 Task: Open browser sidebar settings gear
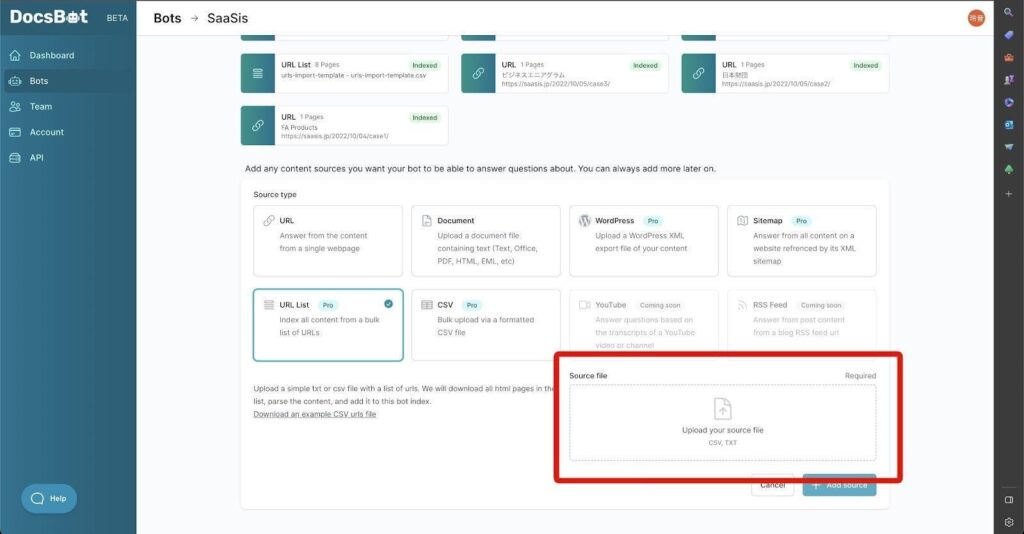click(1009, 521)
